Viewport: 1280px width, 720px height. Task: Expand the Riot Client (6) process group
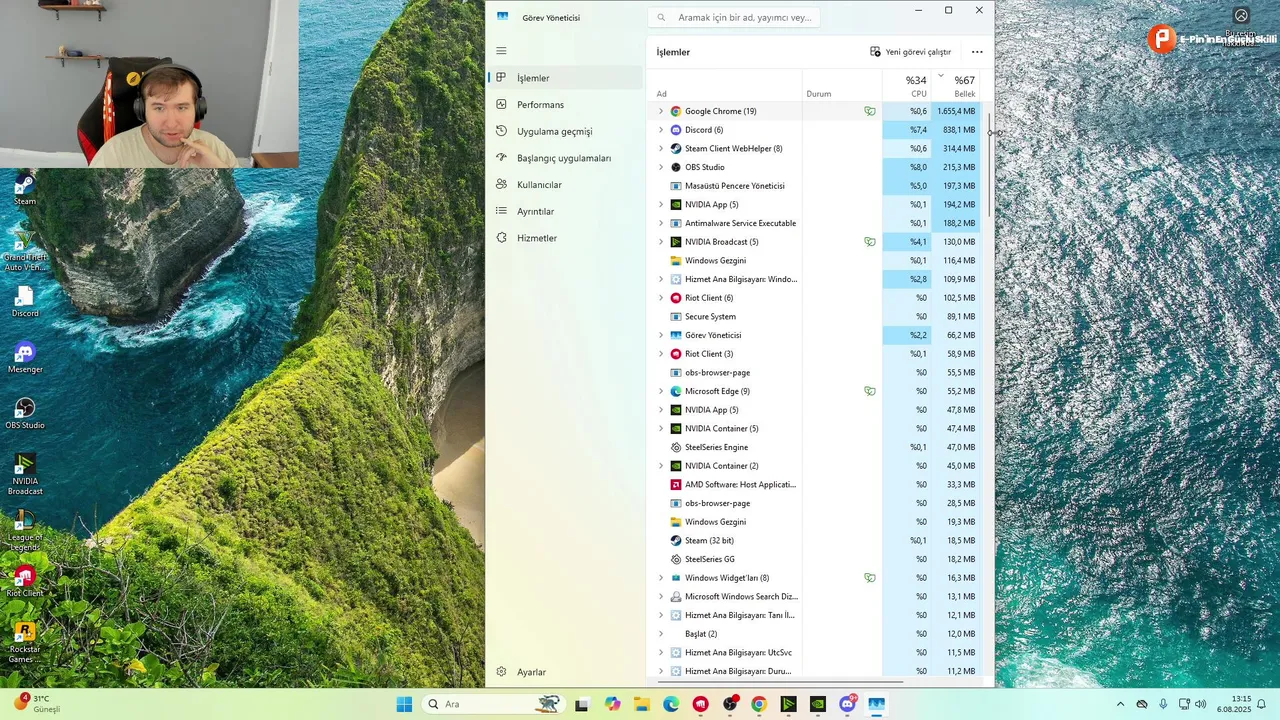[x=660, y=298]
